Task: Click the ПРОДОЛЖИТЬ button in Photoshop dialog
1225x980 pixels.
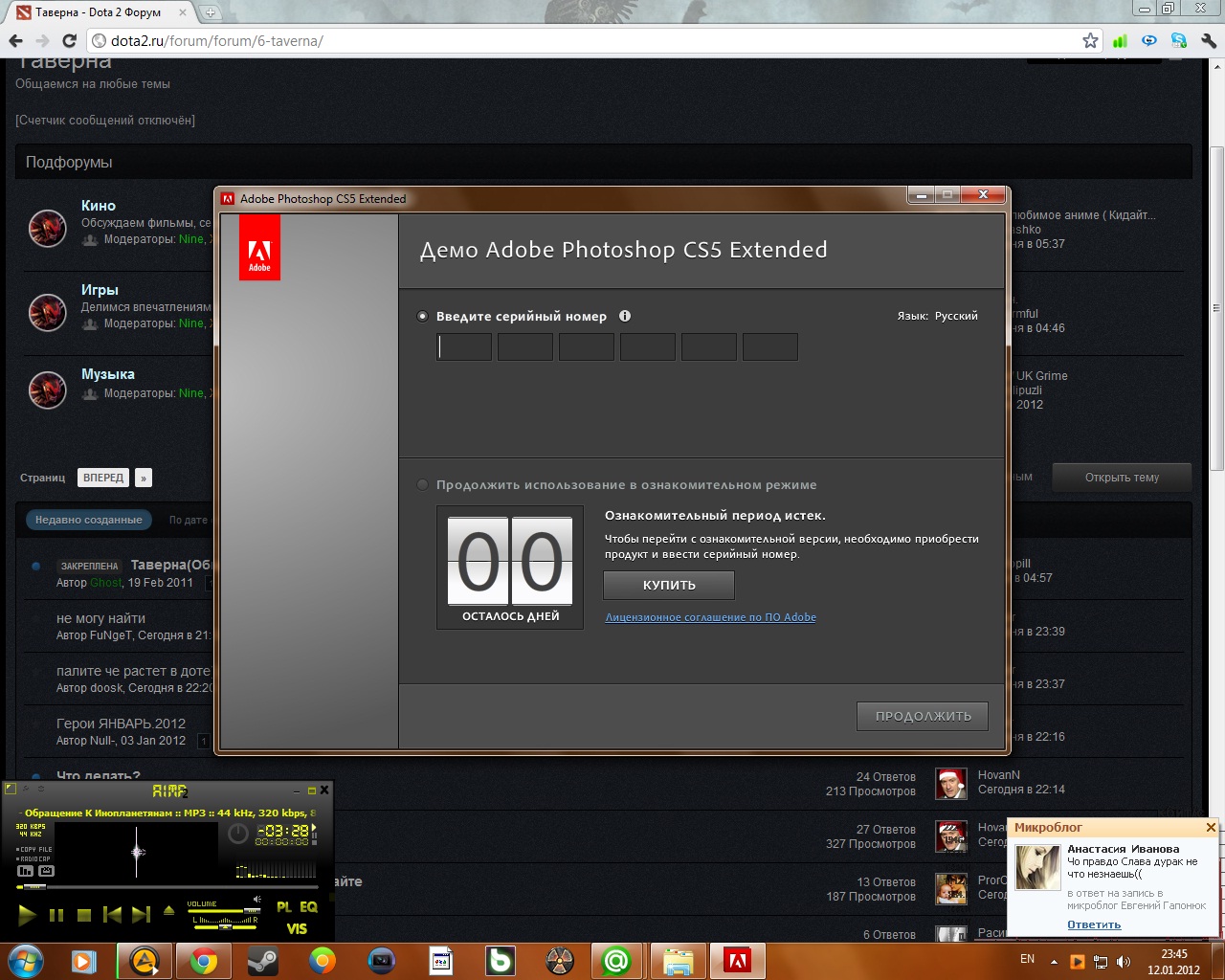Action: pos(923,716)
